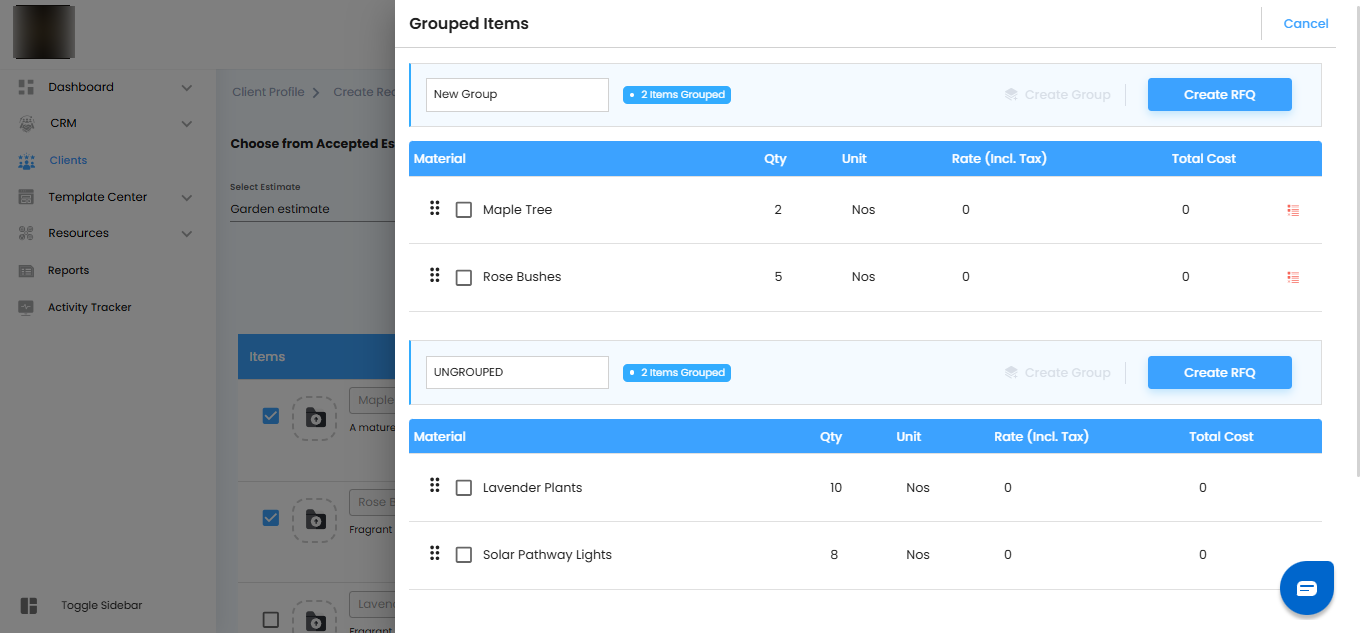The width and height of the screenshot is (1366, 633).
Task: Cancel the Grouped Items panel
Action: tap(1305, 24)
